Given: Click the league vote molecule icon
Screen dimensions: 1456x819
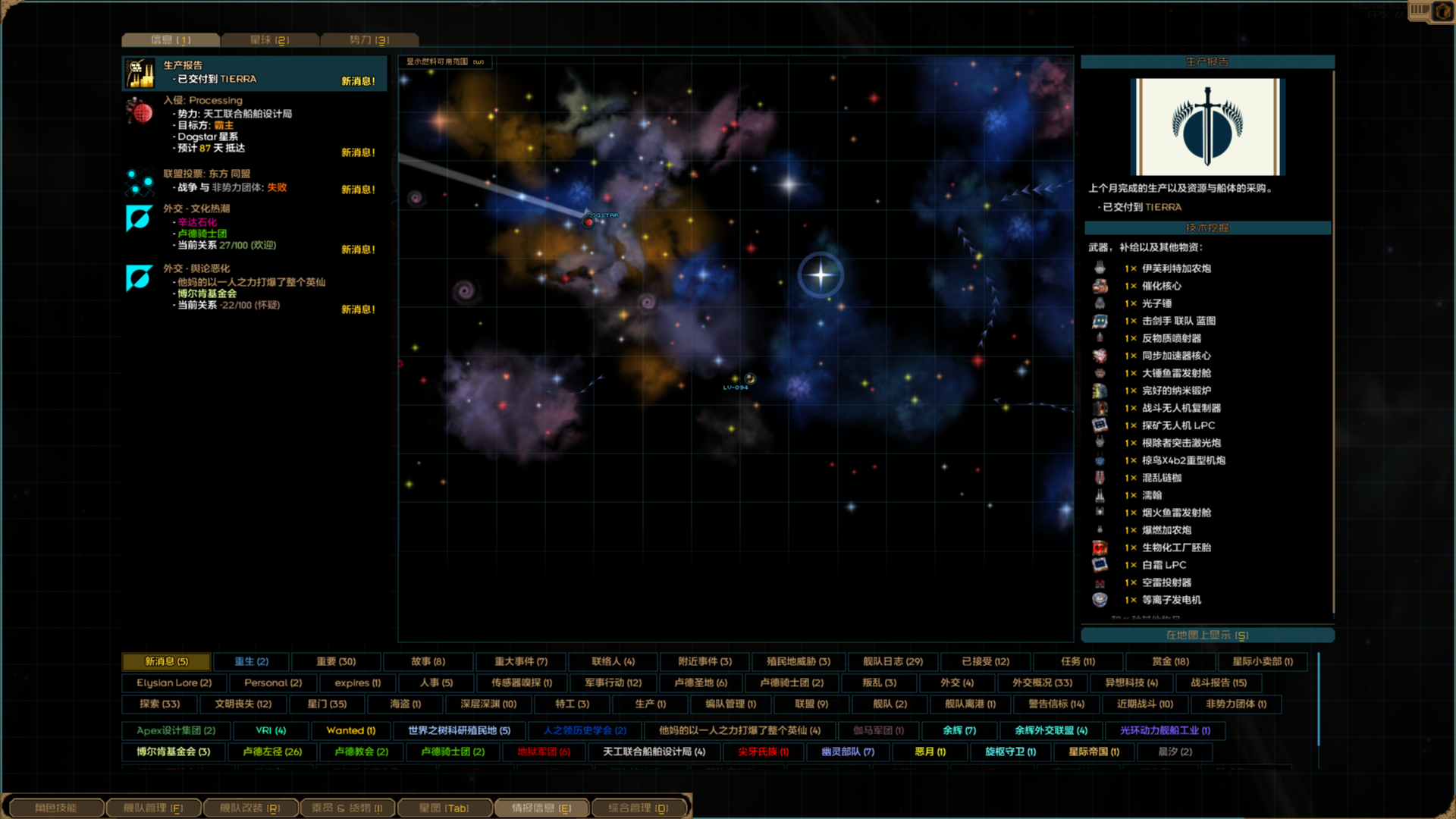Looking at the screenshot, I should point(140,182).
